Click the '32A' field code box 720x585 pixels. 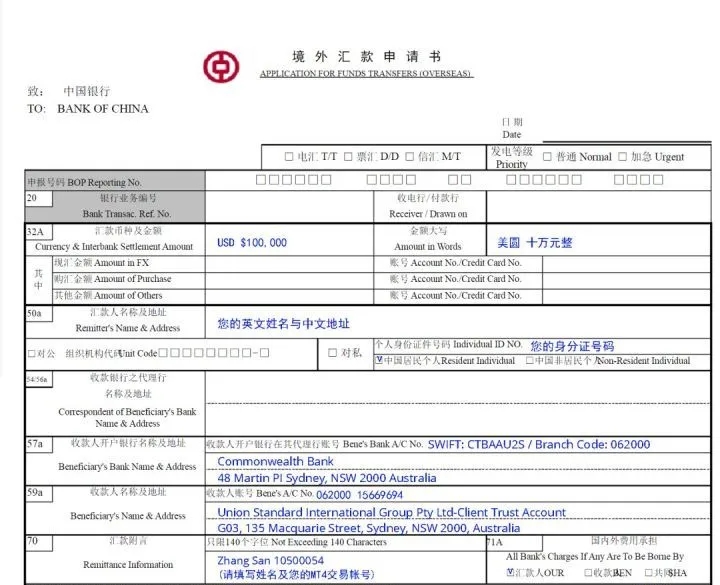tap(39, 231)
